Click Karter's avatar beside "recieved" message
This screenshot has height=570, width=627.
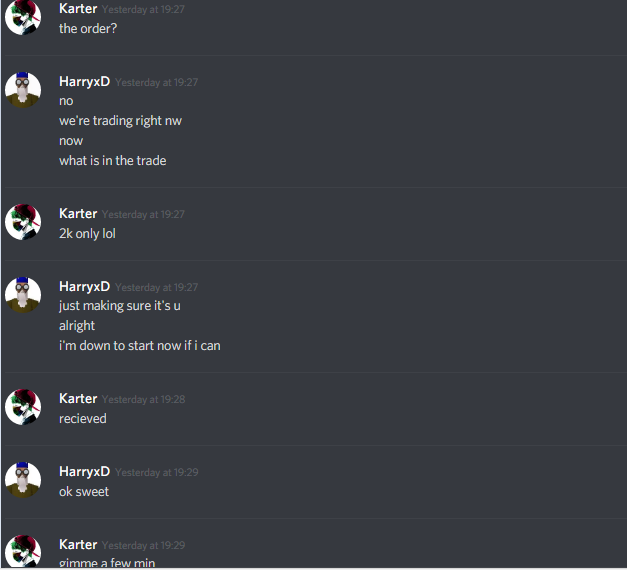[23, 407]
